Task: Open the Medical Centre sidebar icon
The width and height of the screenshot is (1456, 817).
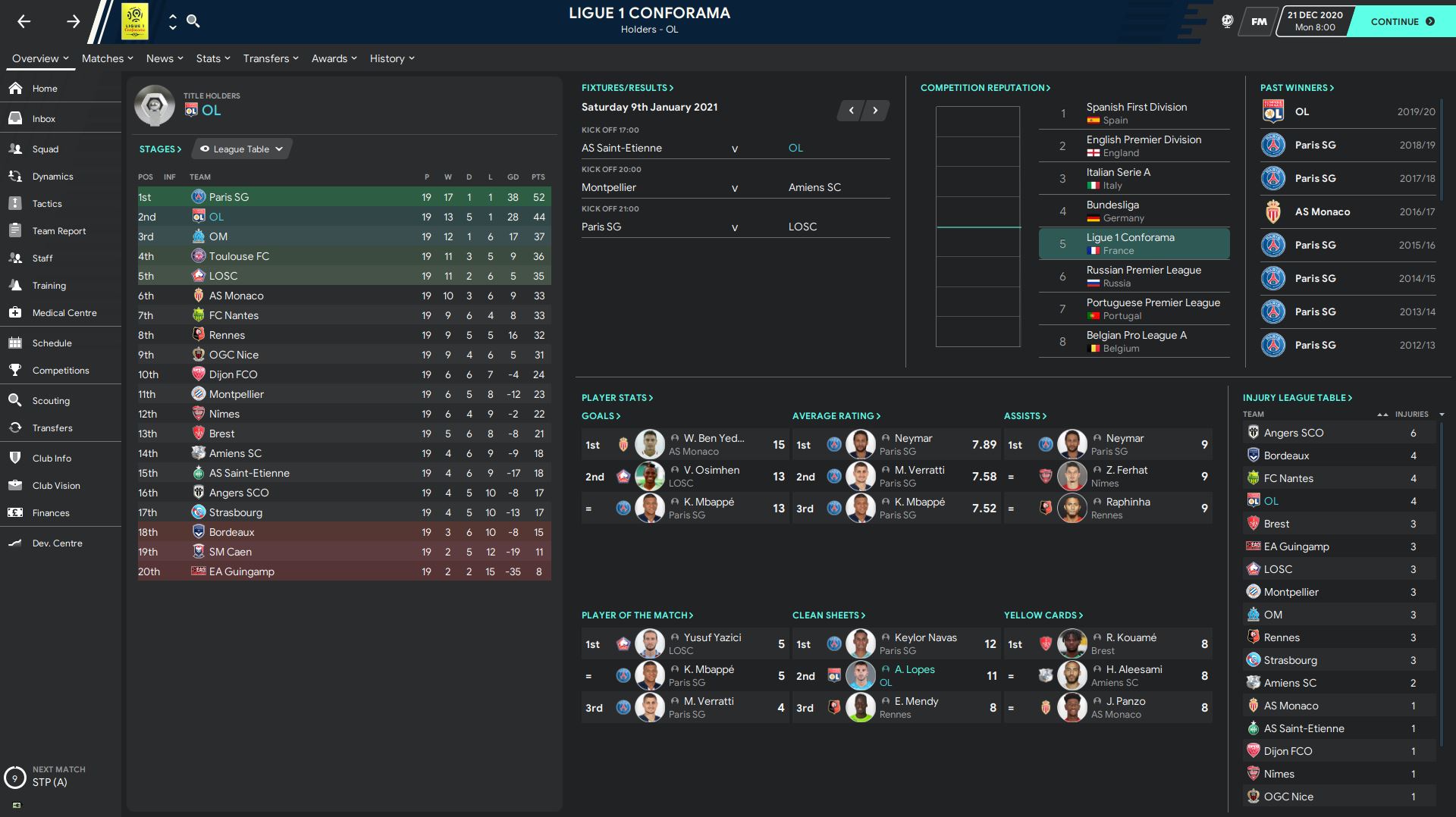Action: (15, 312)
